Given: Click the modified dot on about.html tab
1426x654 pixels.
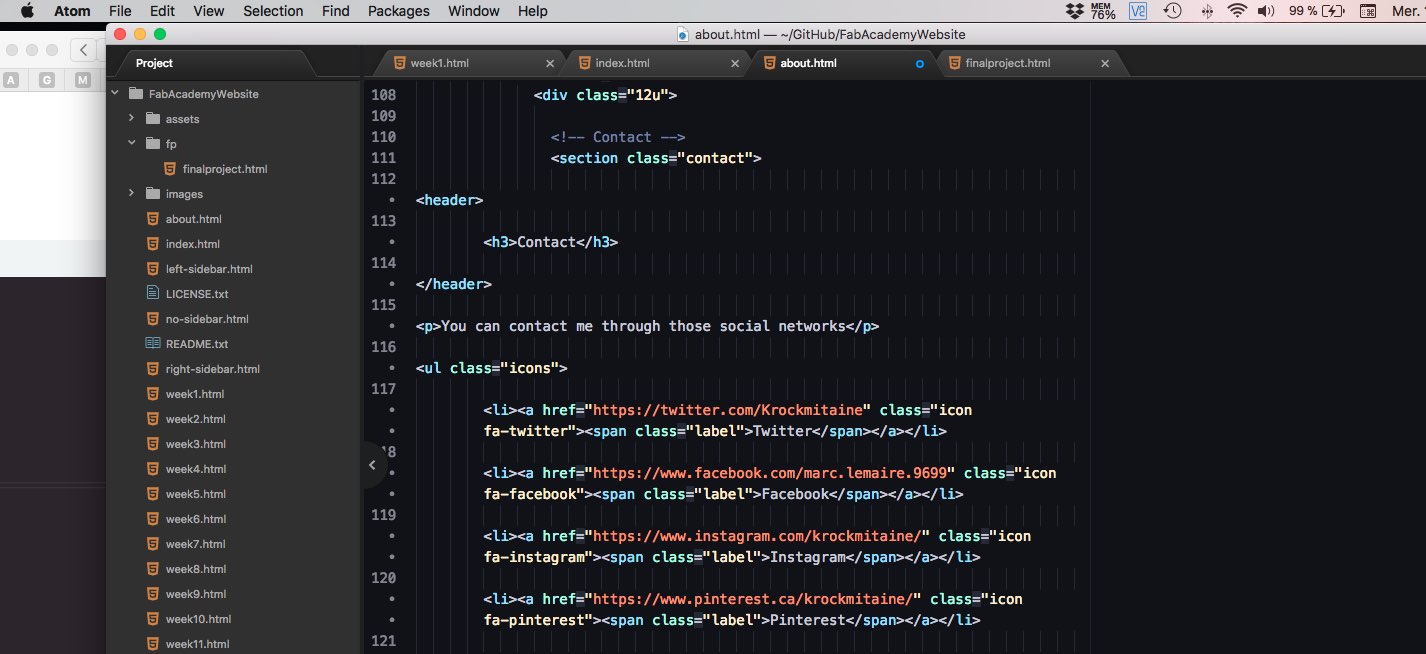Looking at the screenshot, I should (920, 63).
